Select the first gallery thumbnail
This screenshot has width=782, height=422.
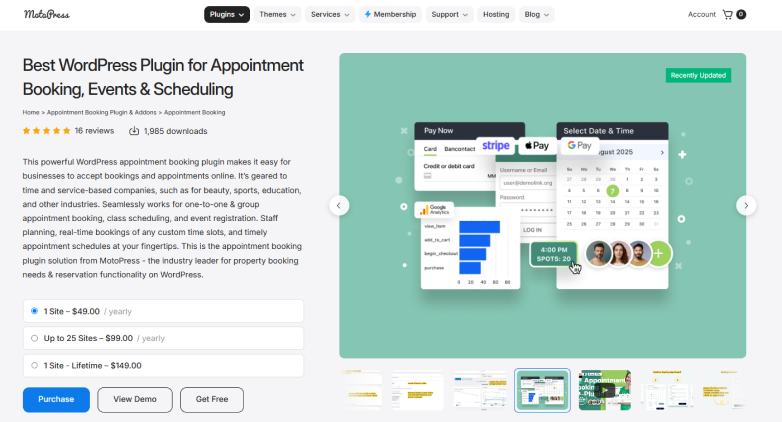(361, 390)
